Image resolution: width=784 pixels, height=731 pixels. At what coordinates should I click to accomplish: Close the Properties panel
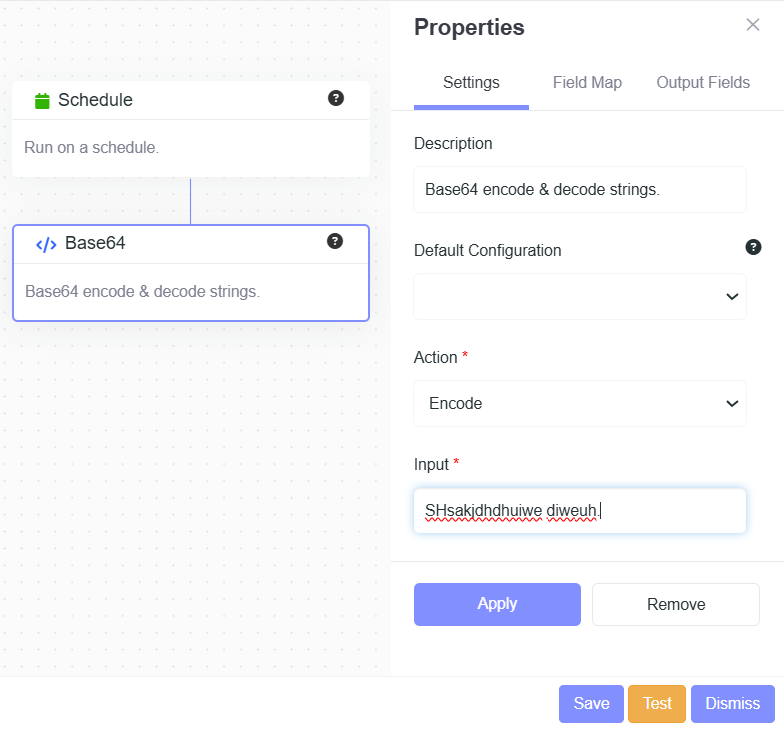(x=753, y=25)
